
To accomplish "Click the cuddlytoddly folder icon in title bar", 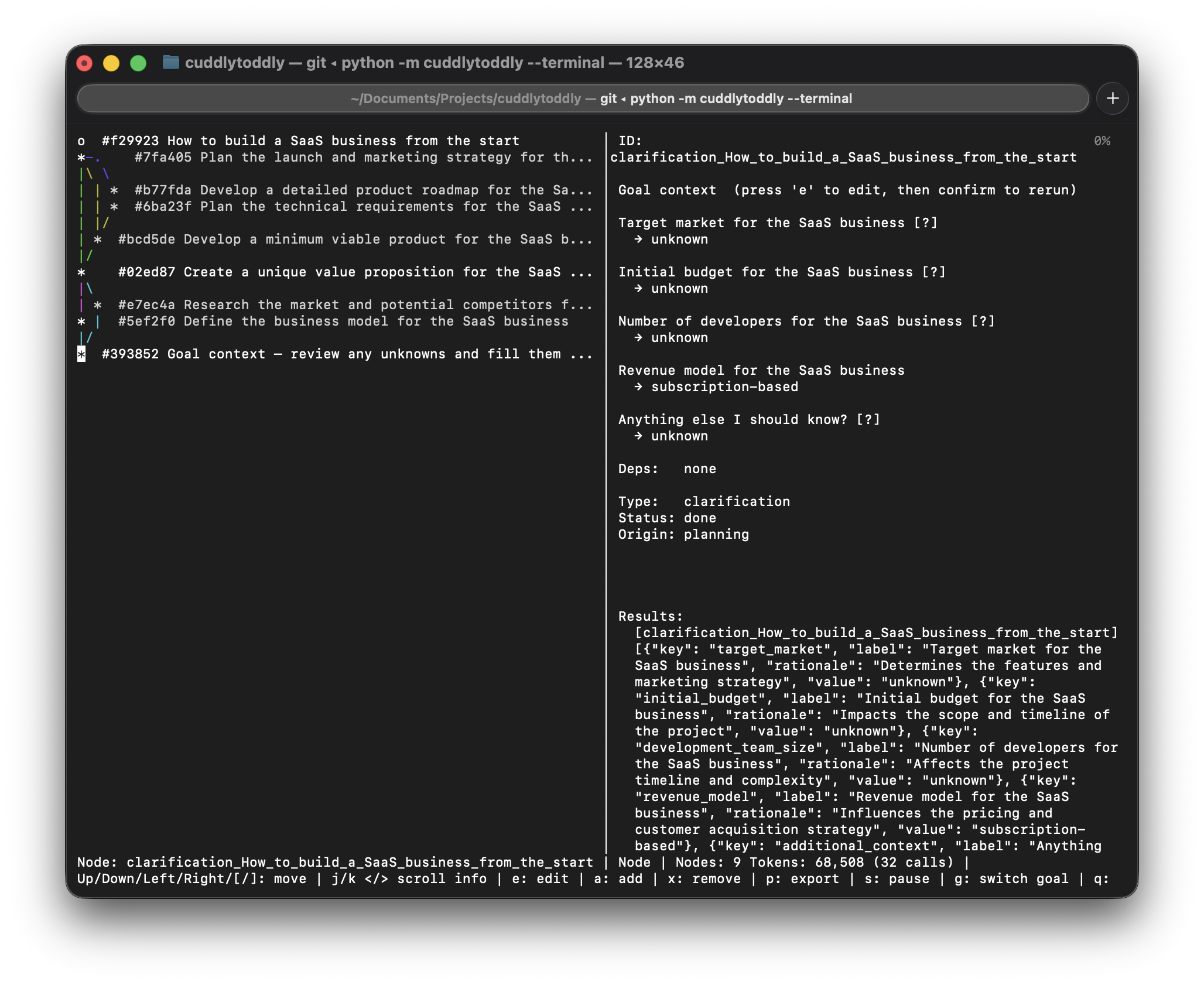I will coord(170,62).
